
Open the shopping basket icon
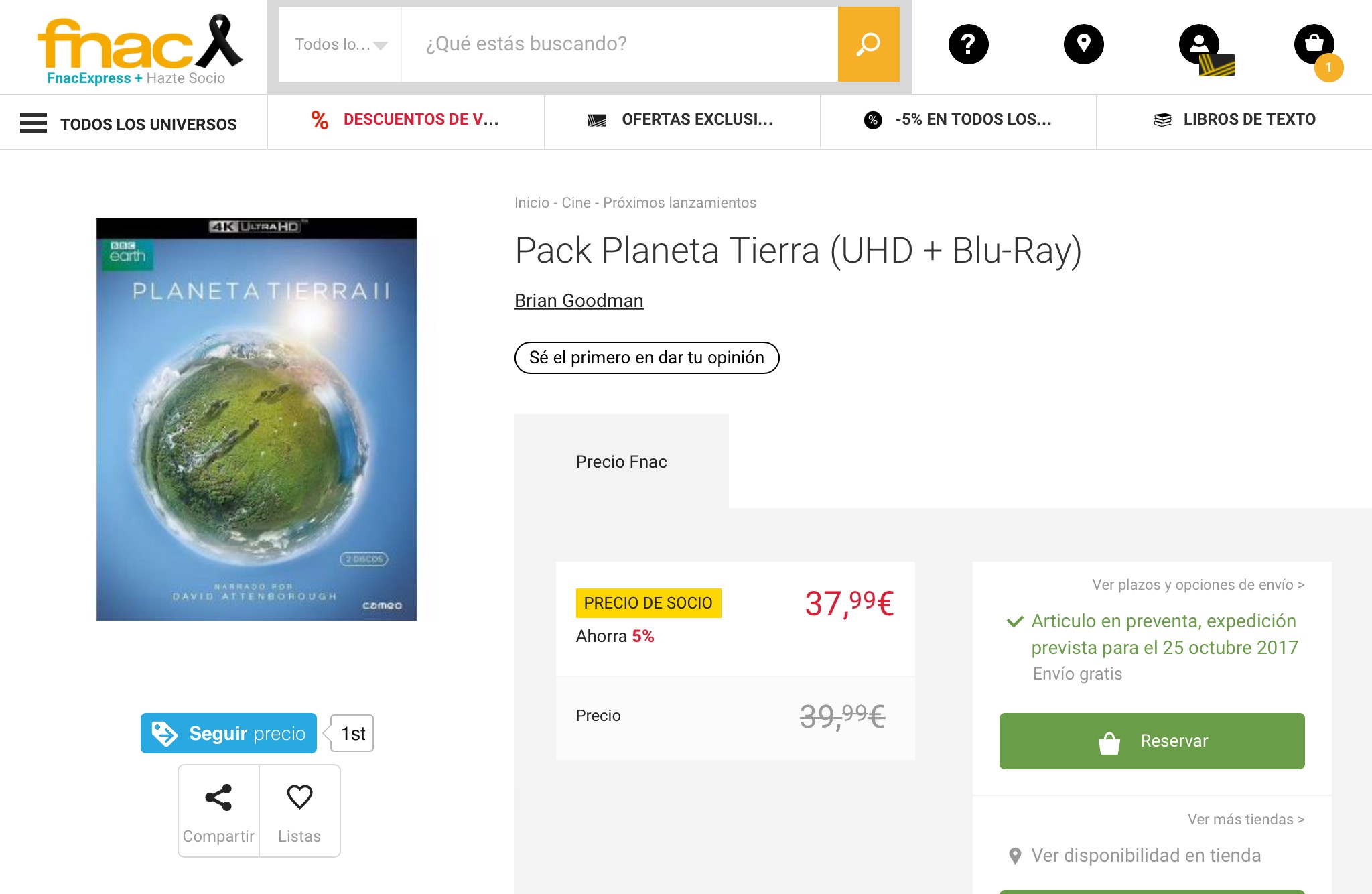coord(1314,44)
